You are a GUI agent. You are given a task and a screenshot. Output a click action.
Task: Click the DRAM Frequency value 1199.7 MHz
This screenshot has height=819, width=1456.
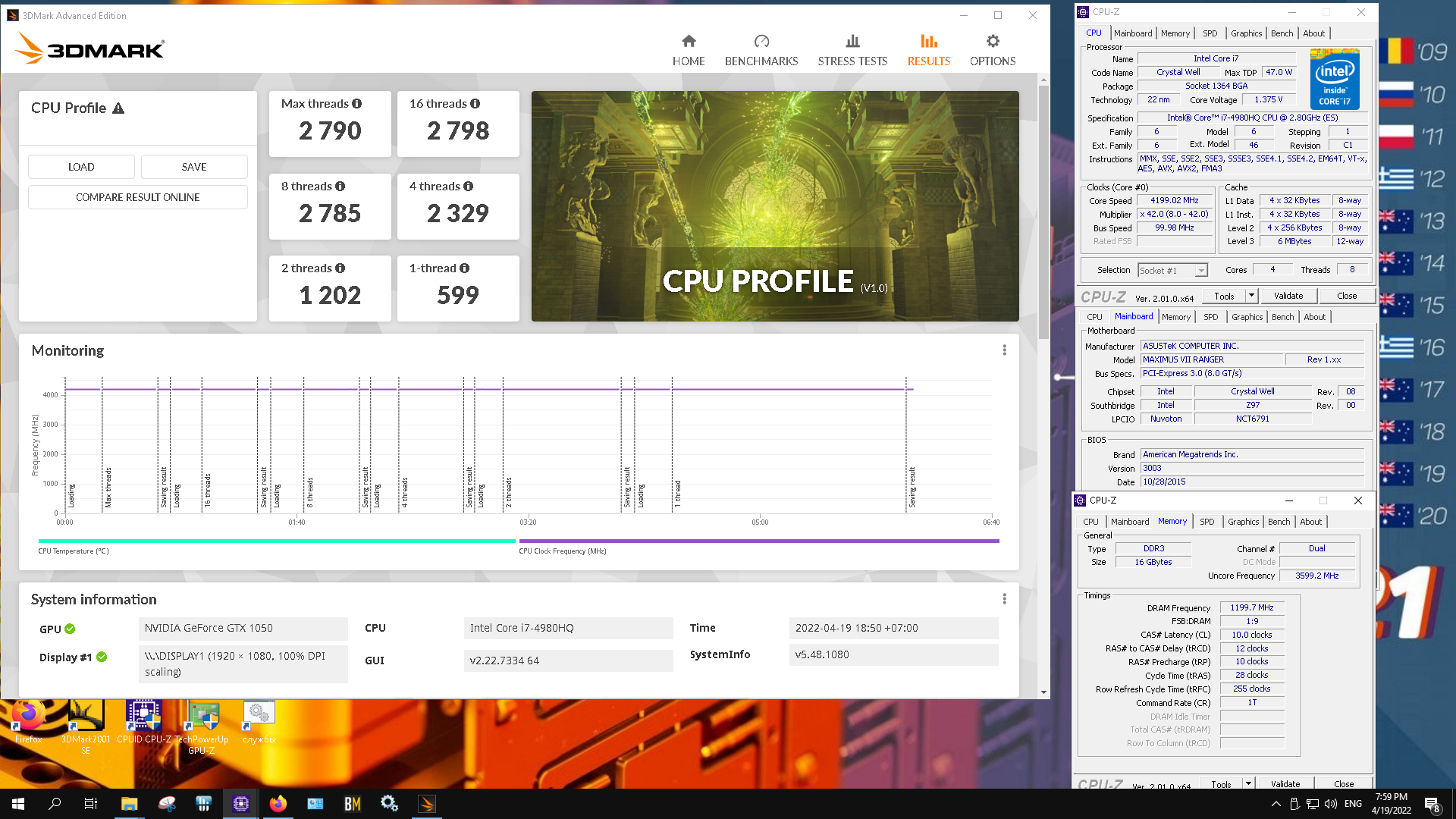(1251, 608)
